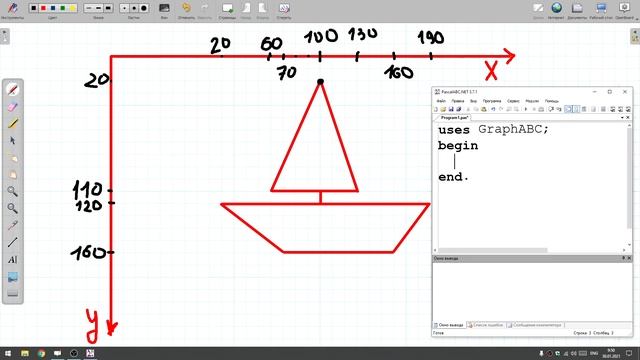
Task: Choose the medium line width
Action: (98, 8)
